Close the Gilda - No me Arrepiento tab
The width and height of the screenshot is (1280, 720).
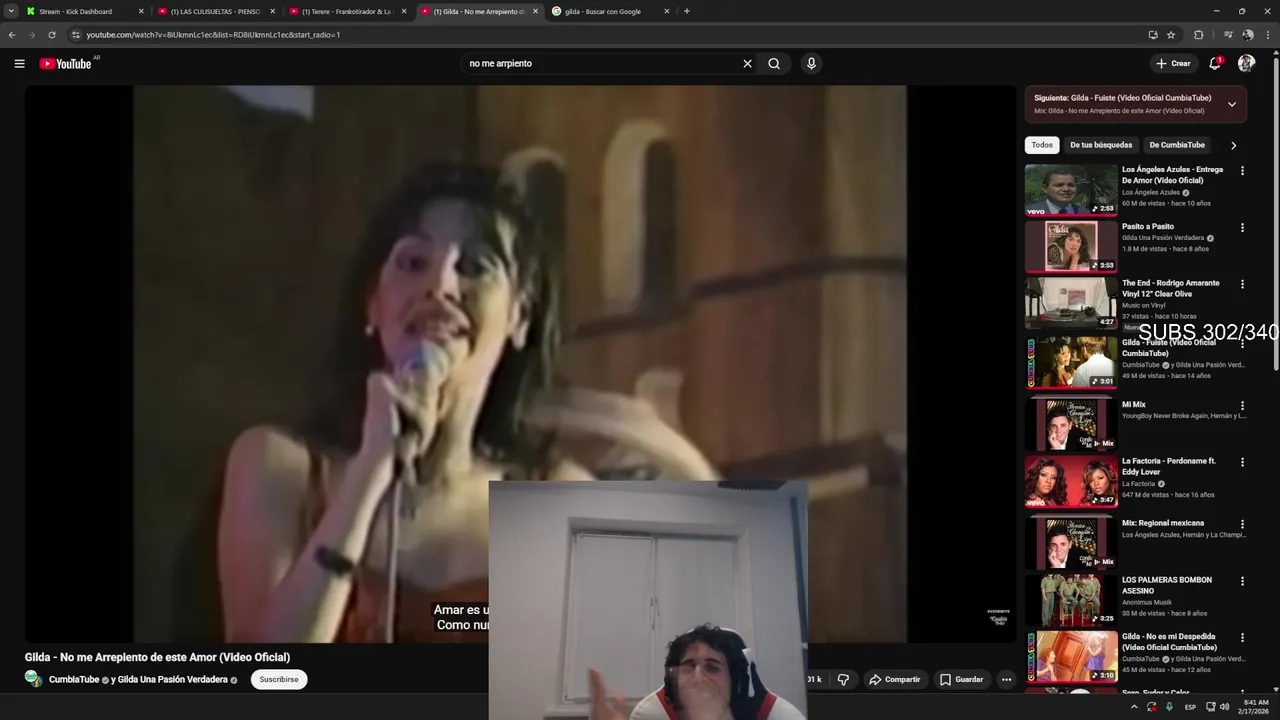click(535, 11)
